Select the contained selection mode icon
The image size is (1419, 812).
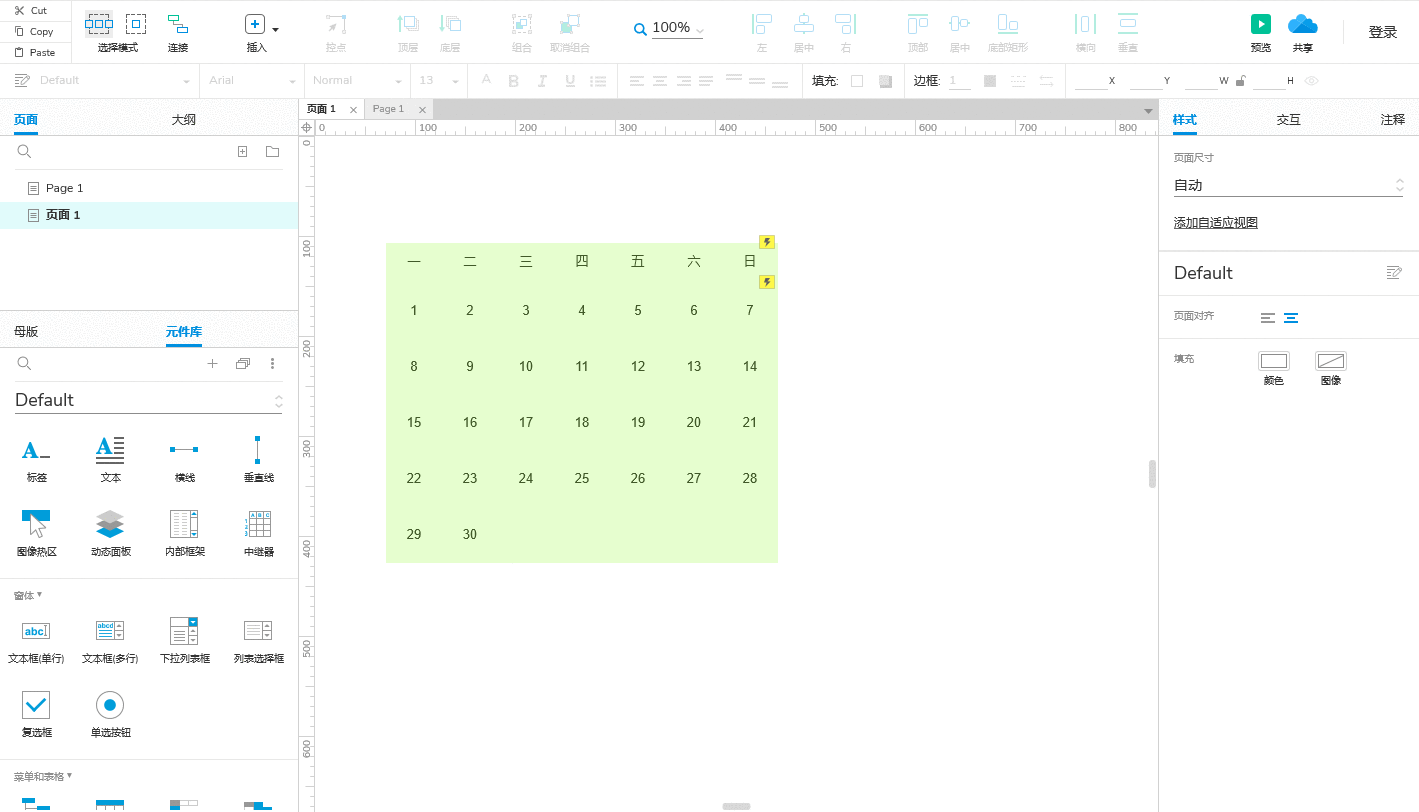[136, 24]
